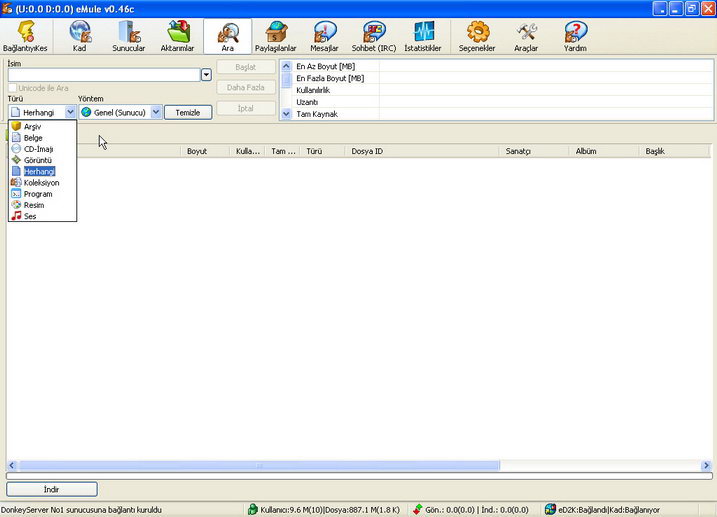Sort results by Kulla... column header
This screenshot has width=717, height=517.
tap(247, 151)
